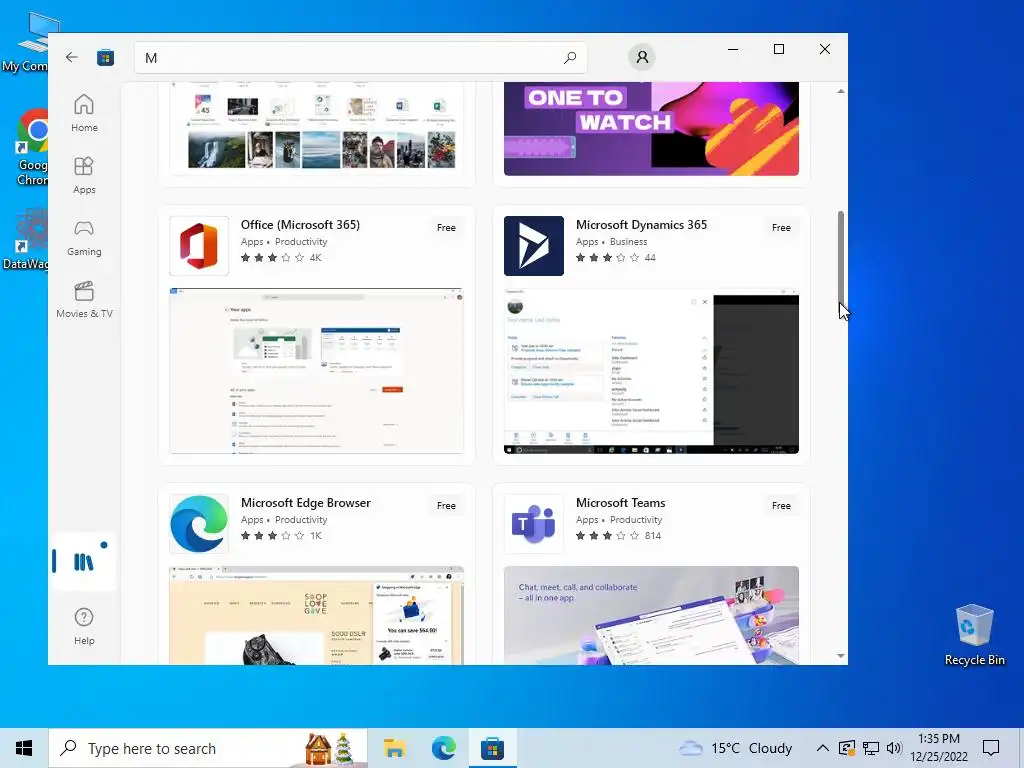The height and width of the screenshot is (768, 1024).
Task: Click the Teams promotional preview image
Action: point(651,615)
